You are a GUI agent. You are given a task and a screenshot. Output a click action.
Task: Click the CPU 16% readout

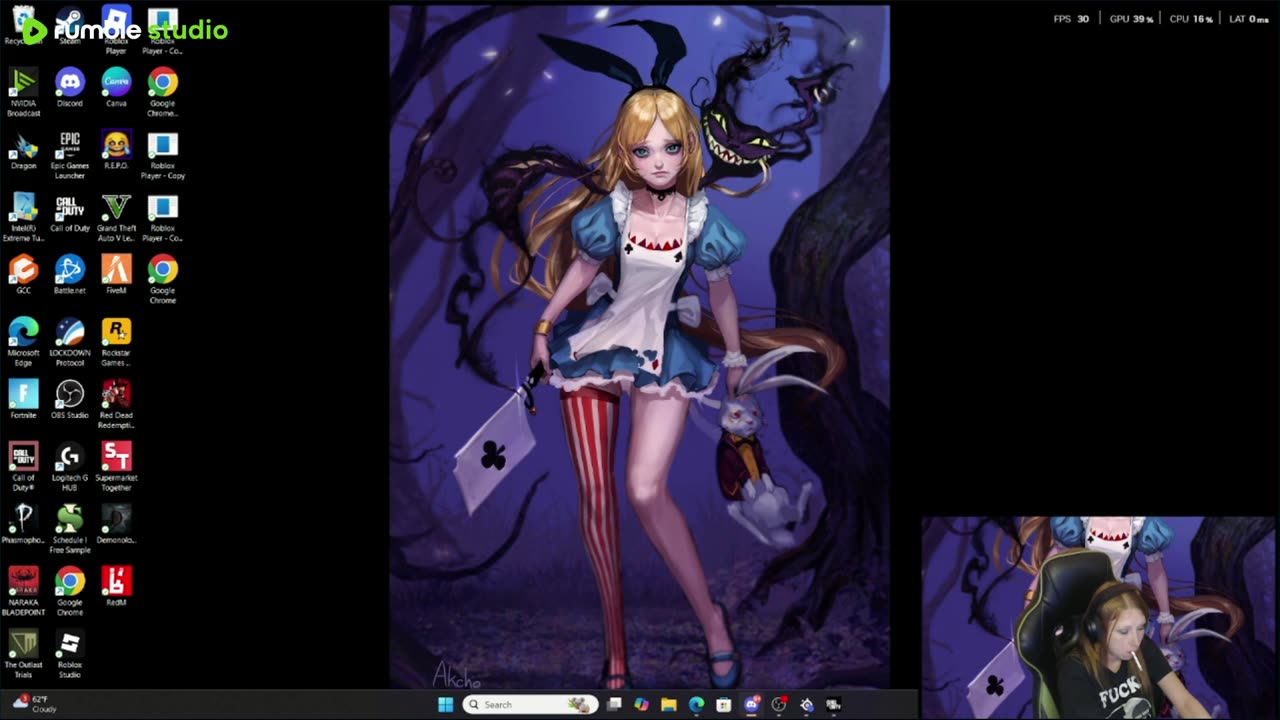(x=1191, y=19)
